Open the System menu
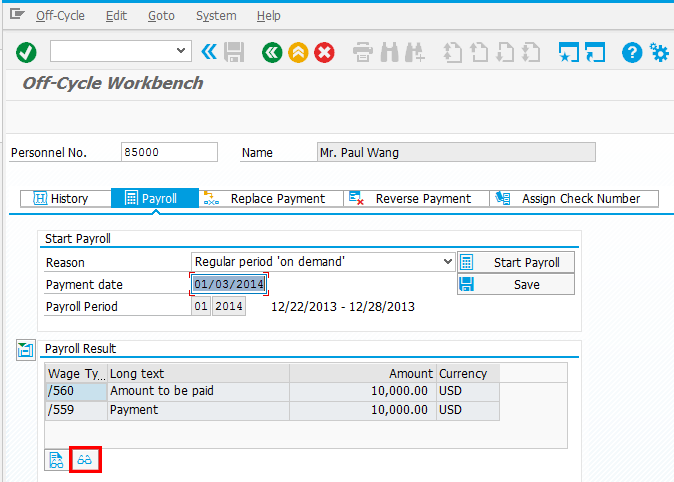 coord(216,16)
